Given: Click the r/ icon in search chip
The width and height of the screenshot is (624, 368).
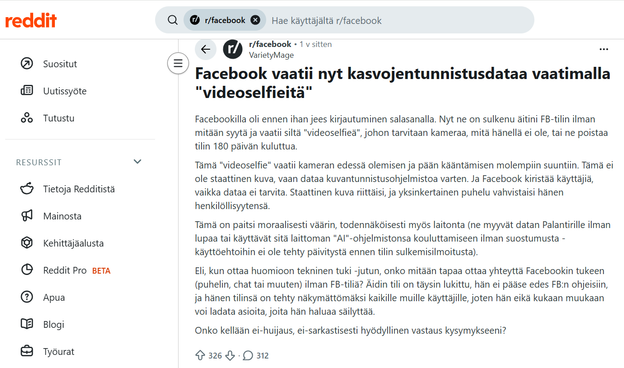Looking at the screenshot, I should pos(195,20).
